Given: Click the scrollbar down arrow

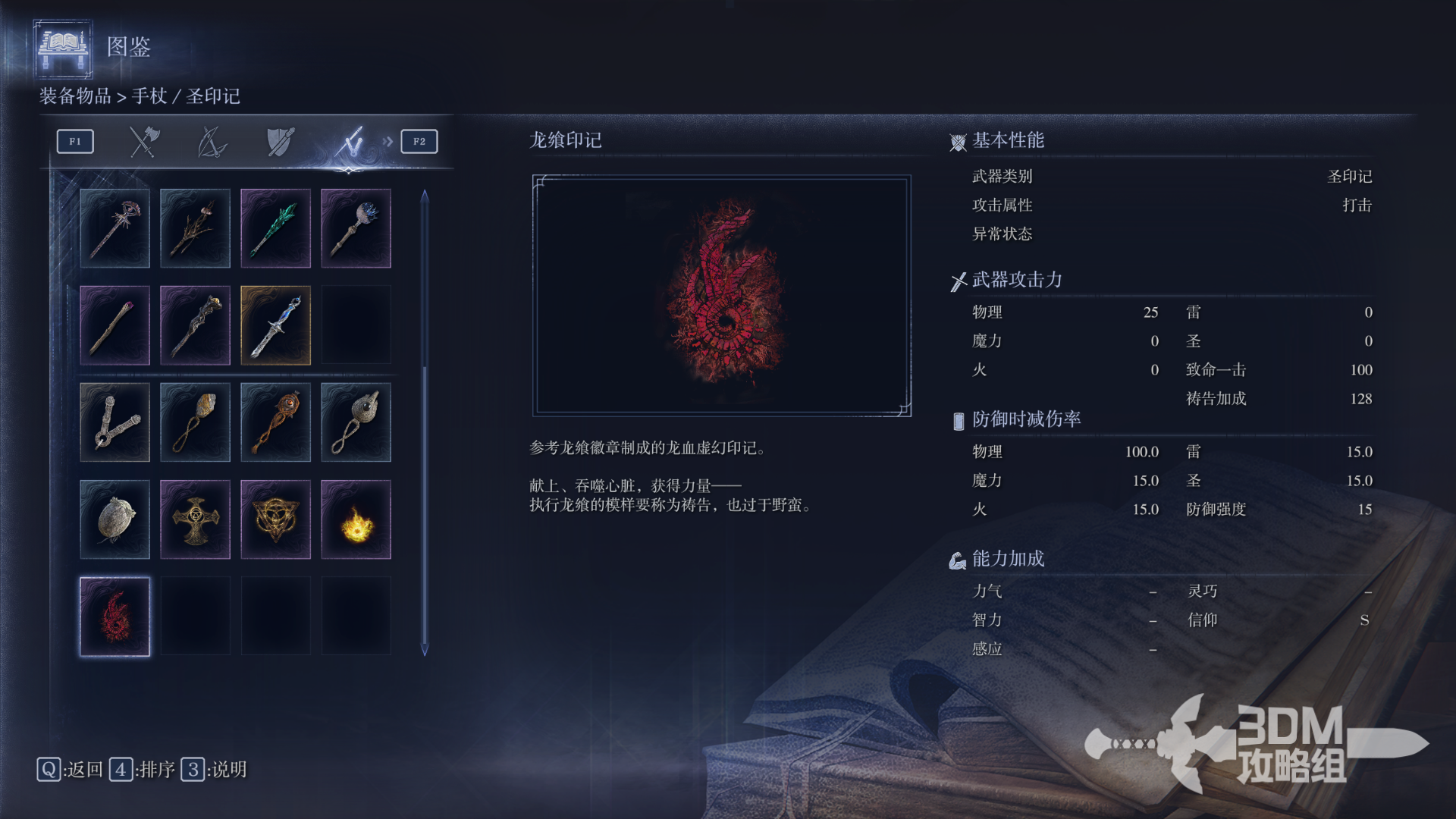Looking at the screenshot, I should [x=425, y=650].
